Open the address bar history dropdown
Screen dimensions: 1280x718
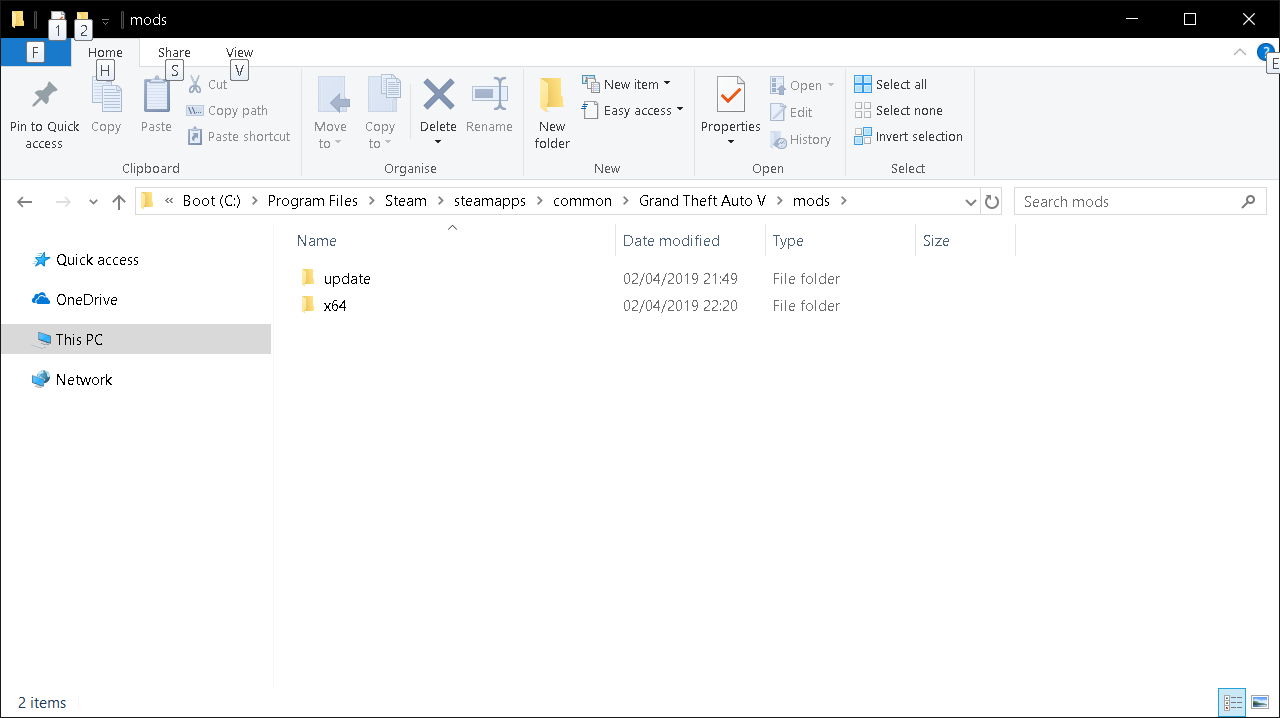coord(970,202)
